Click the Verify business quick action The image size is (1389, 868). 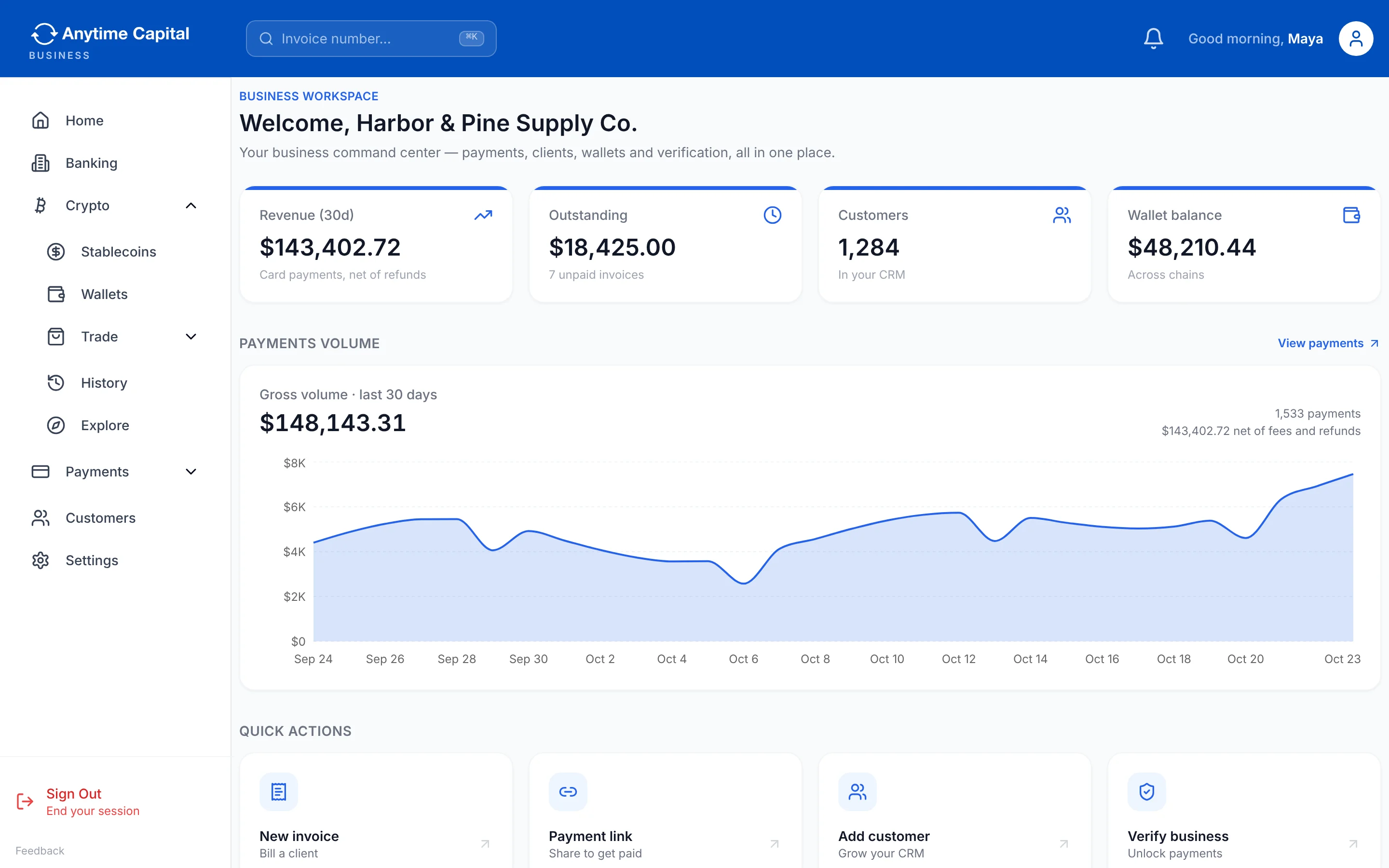tap(1244, 811)
